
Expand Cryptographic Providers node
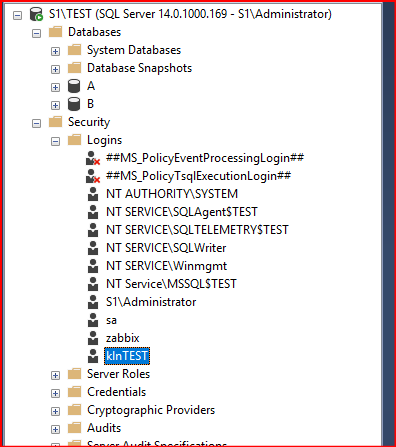point(55,411)
